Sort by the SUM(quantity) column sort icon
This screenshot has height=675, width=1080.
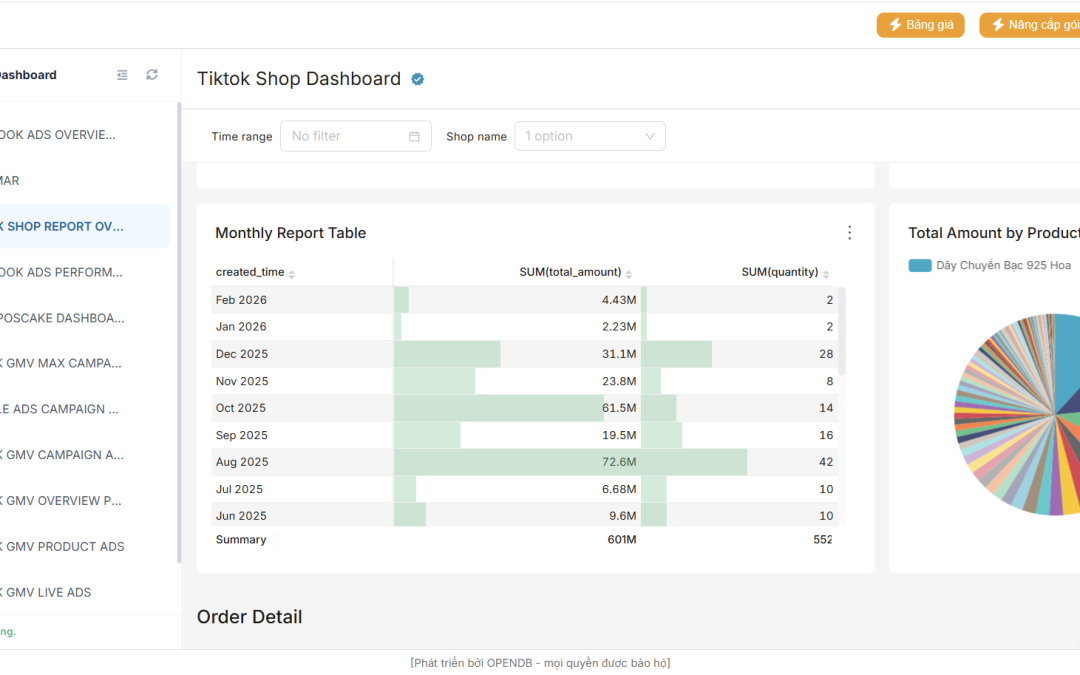tap(827, 273)
